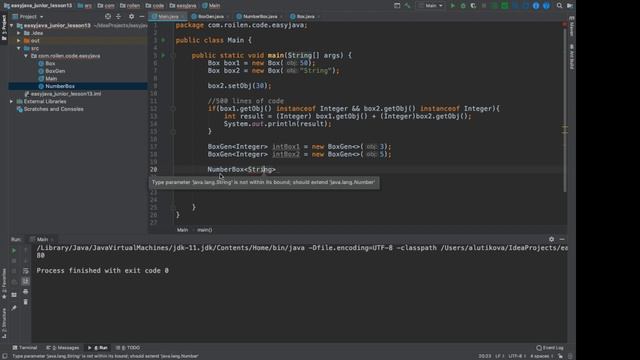Click Collapse All icon in Project panel
Screen dimensions: 640x360
coord(118,16)
